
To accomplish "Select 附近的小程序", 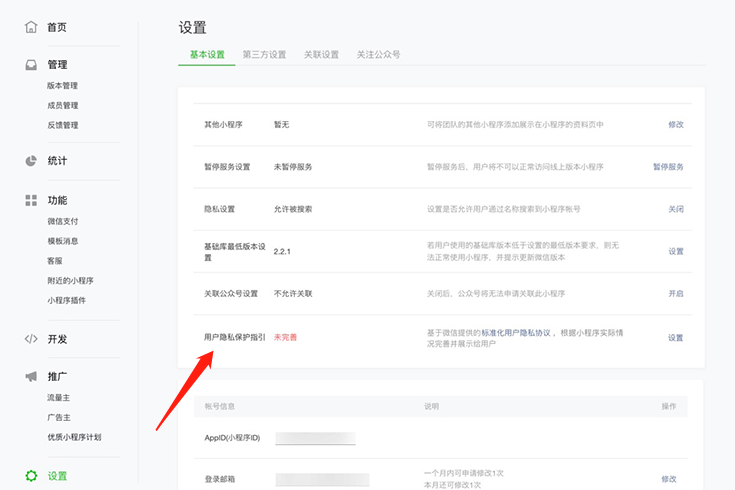I will click(70, 280).
